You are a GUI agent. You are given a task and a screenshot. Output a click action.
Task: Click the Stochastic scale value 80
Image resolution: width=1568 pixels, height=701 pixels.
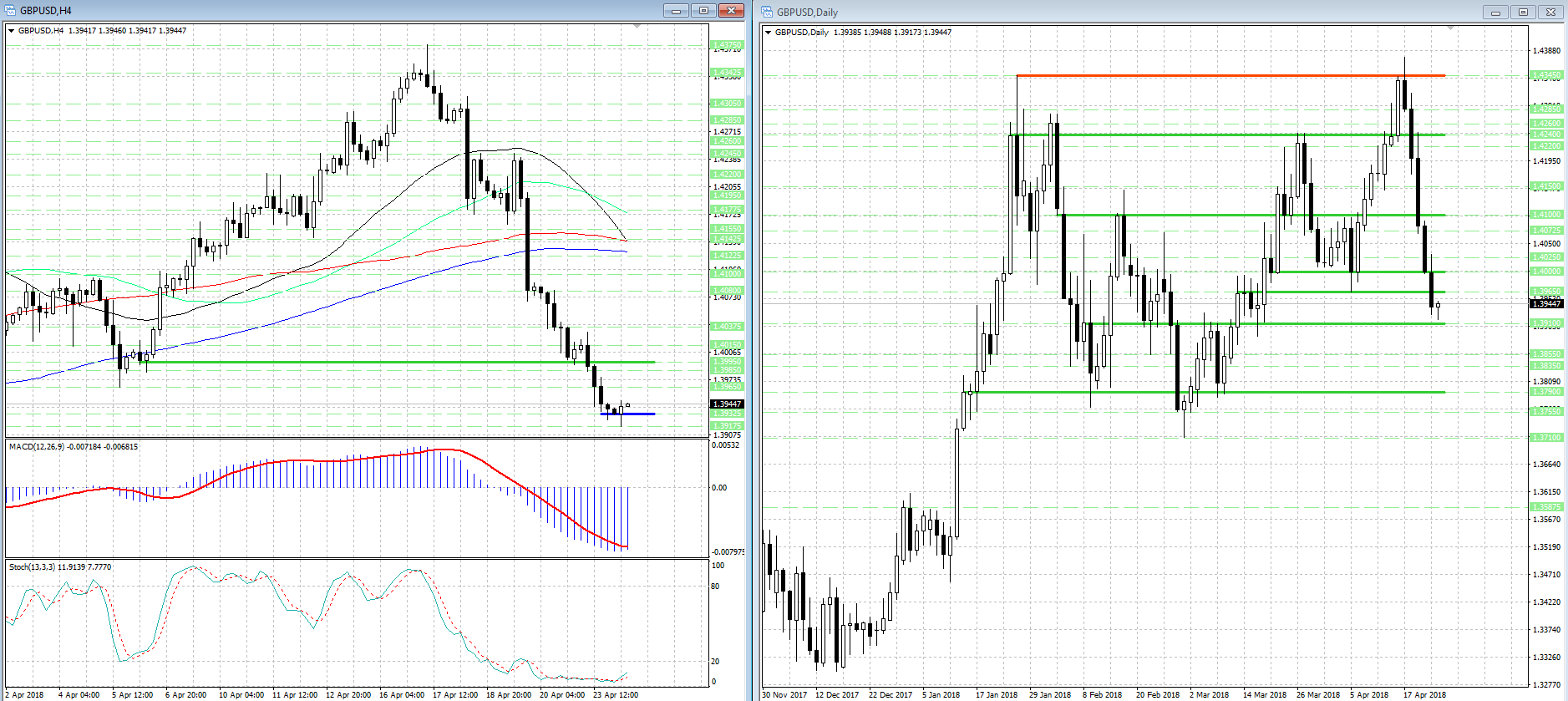click(715, 587)
